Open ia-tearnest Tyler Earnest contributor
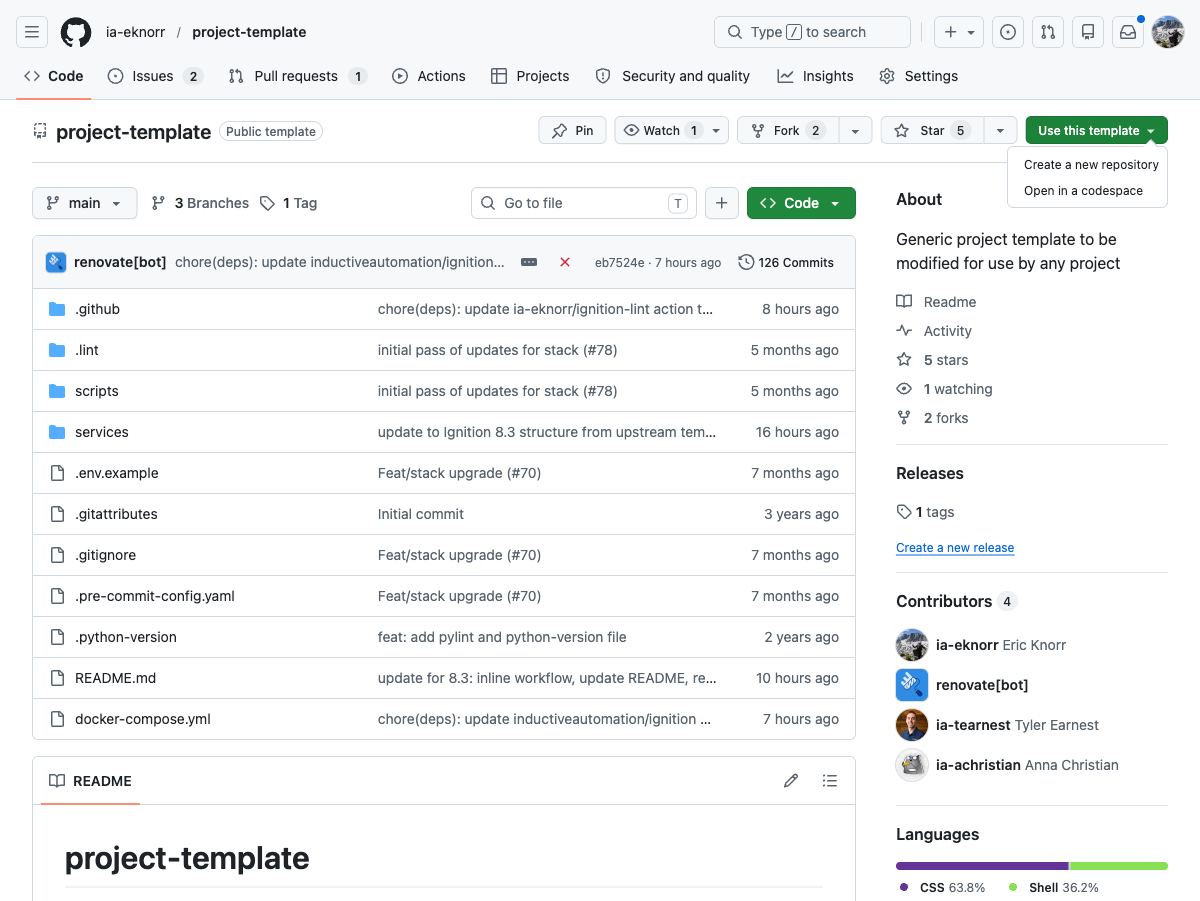This screenshot has width=1200, height=901. (1017, 725)
